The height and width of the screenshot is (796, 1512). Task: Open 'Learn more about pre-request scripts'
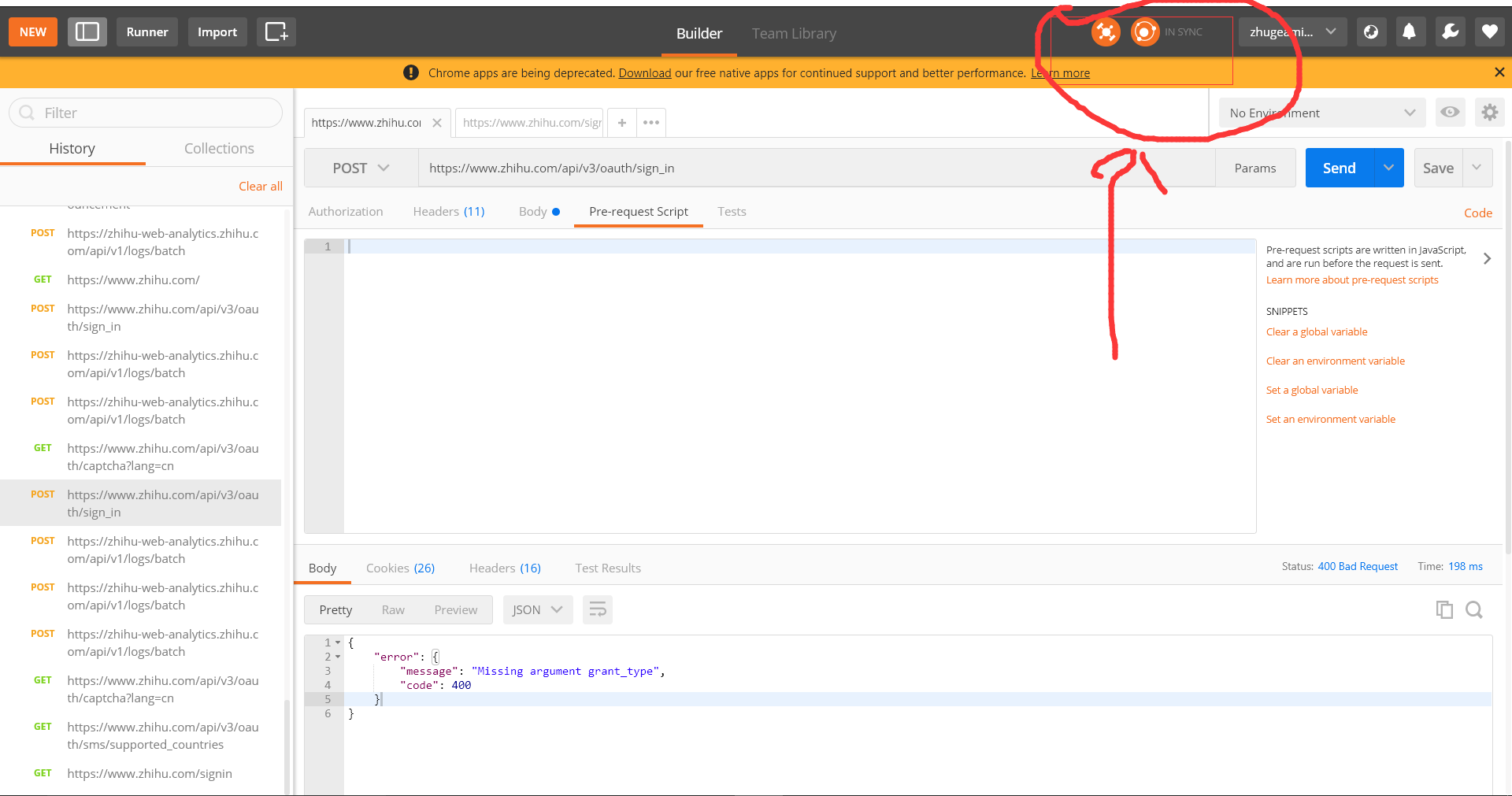coord(1352,280)
